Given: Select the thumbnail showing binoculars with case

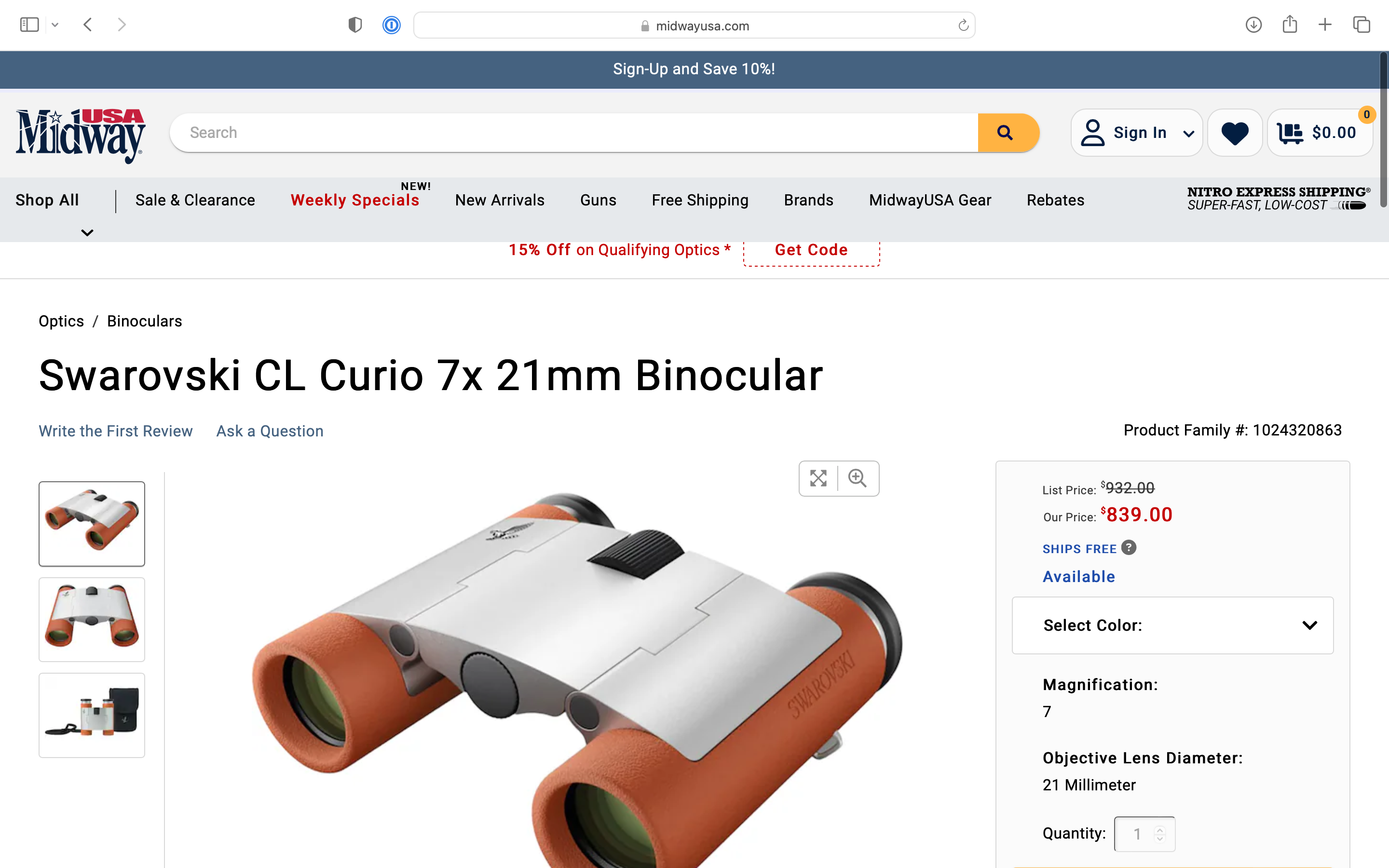Looking at the screenshot, I should (x=92, y=715).
